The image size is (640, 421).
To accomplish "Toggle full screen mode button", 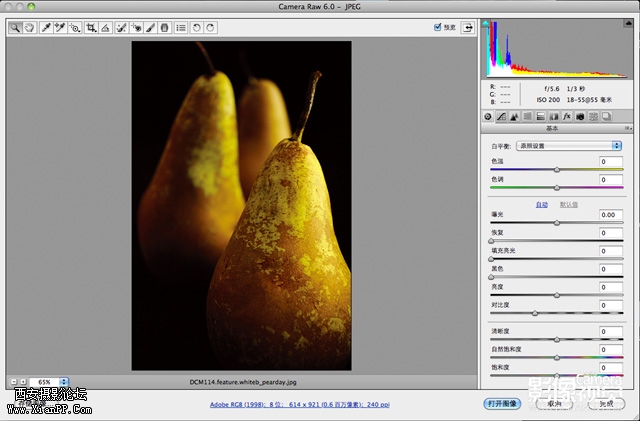I will (x=467, y=28).
